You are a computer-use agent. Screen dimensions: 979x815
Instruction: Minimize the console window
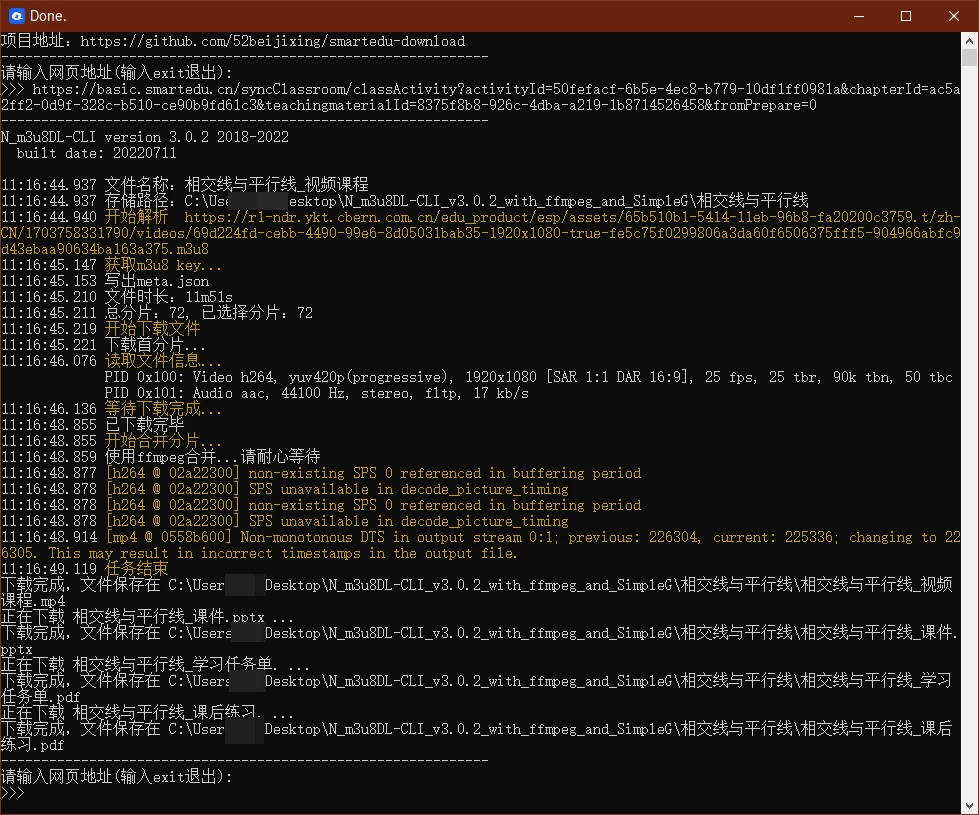click(x=859, y=16)
